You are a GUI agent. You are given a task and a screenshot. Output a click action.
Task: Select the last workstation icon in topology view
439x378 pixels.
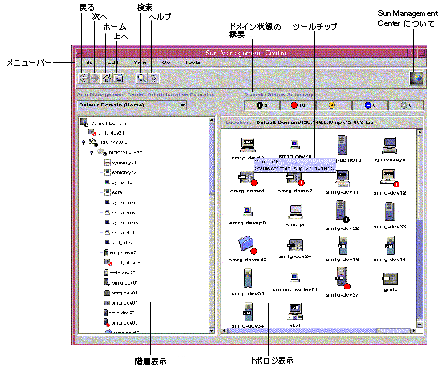tap(295, 312)
